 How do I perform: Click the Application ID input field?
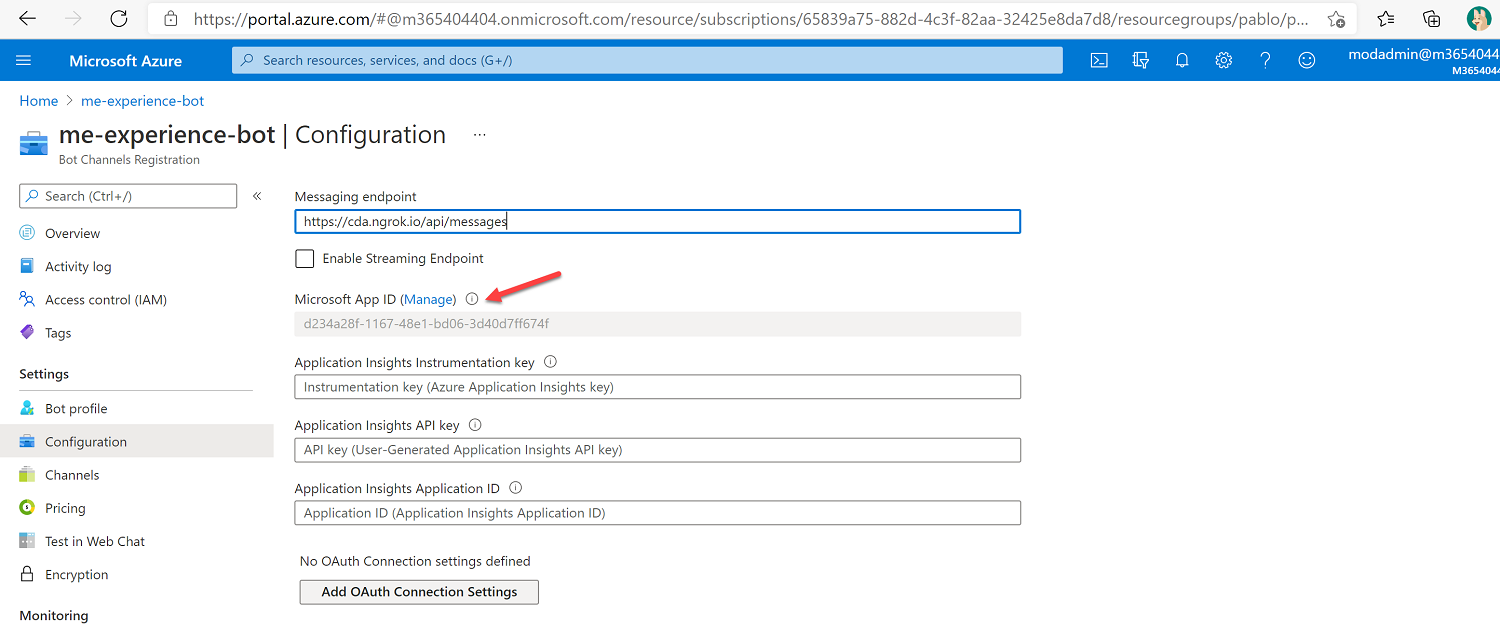tap(657, 513)
